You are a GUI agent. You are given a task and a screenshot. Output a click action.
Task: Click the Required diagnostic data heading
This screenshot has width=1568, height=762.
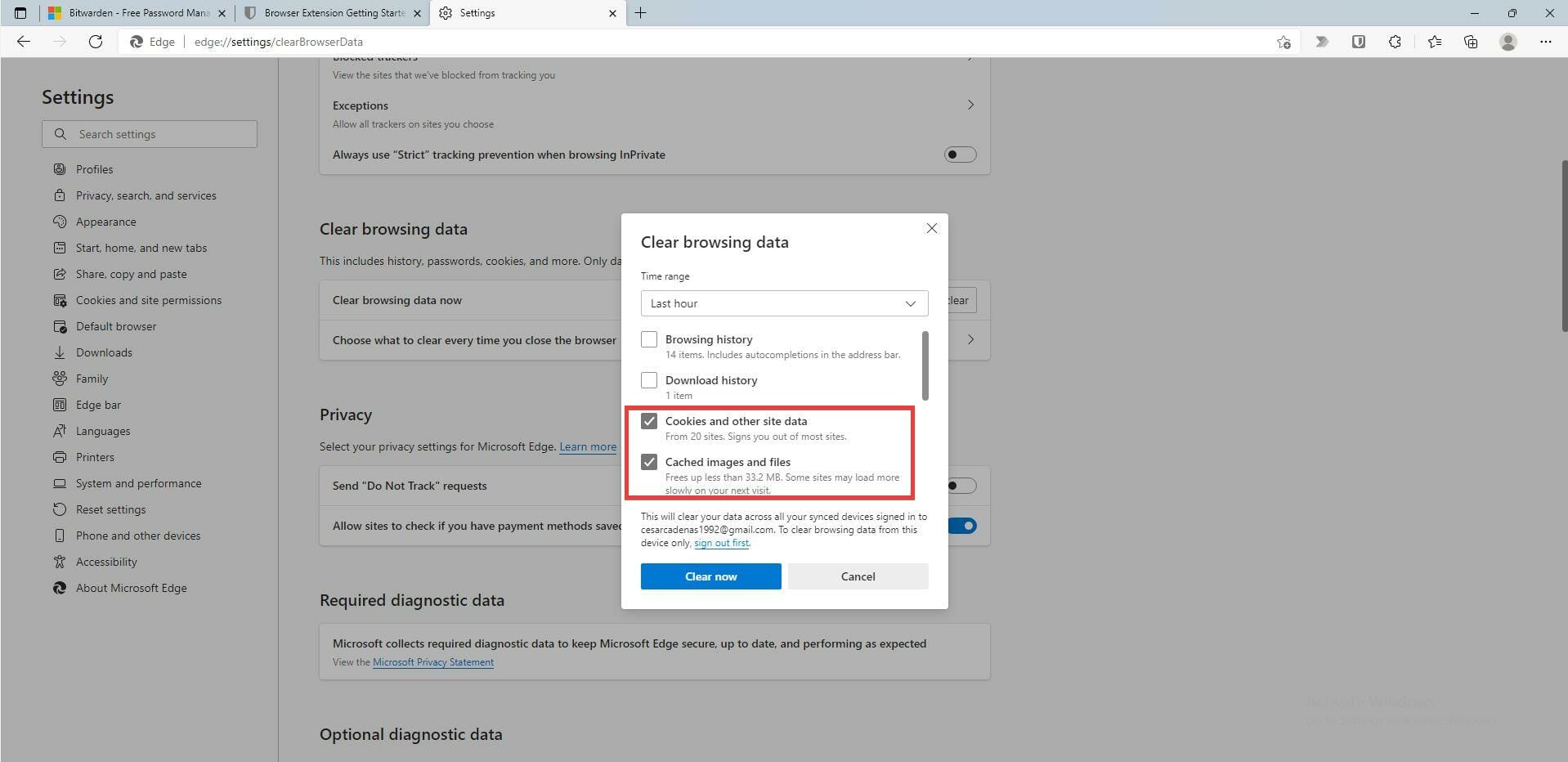412,600
